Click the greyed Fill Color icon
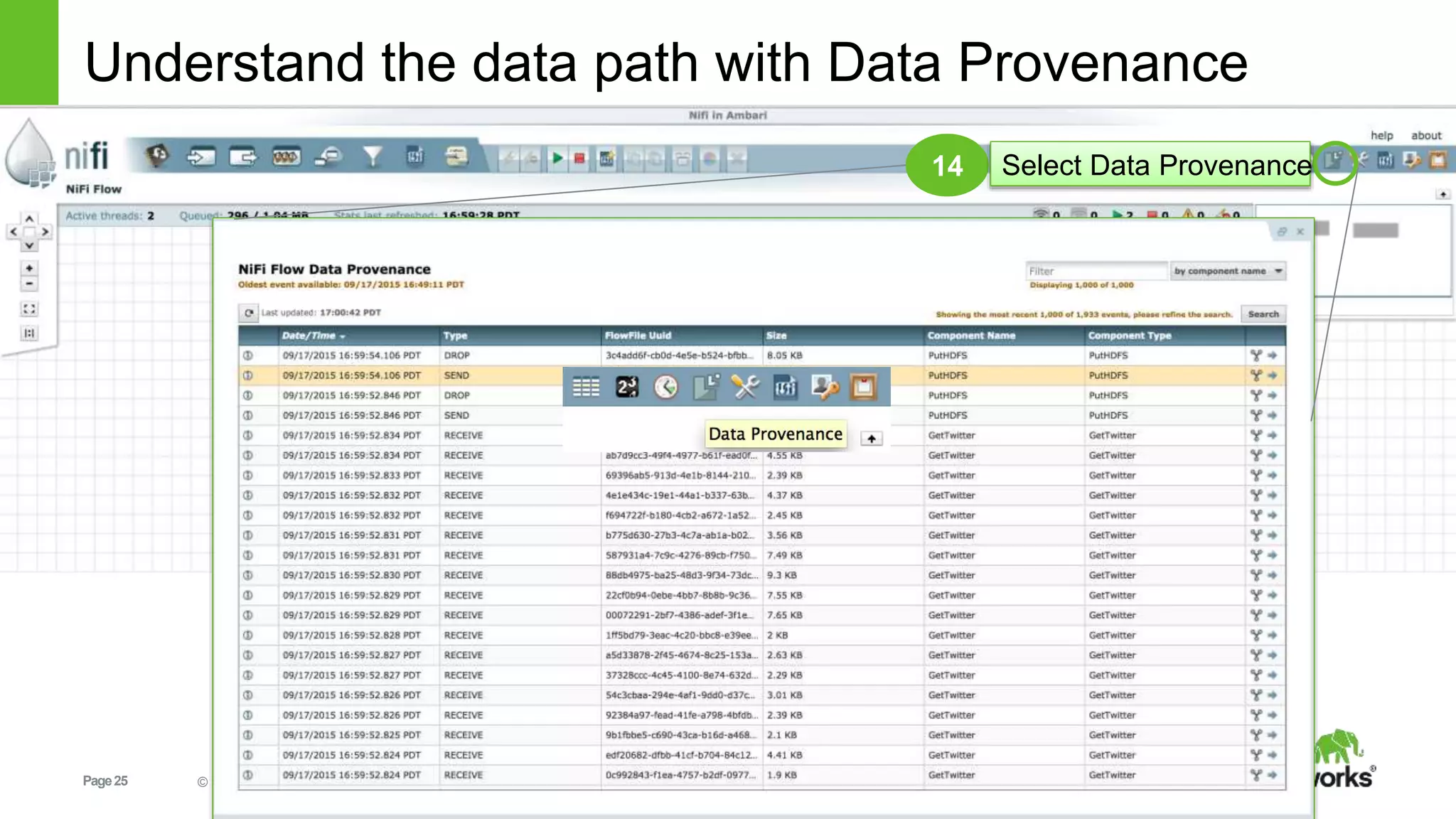1456x819 pixels. coord(710,158)
